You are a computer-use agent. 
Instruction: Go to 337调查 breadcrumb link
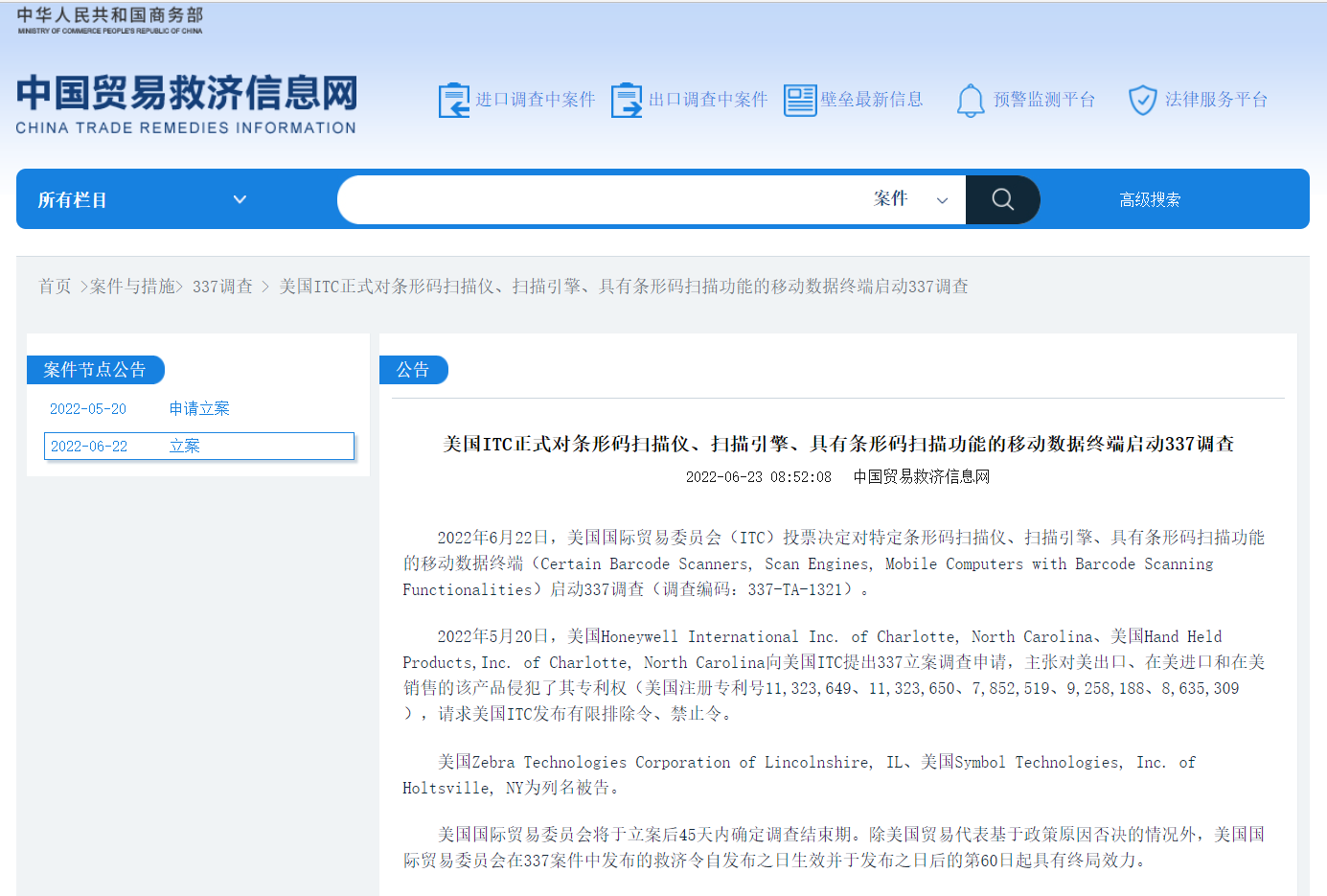(222, 287)
